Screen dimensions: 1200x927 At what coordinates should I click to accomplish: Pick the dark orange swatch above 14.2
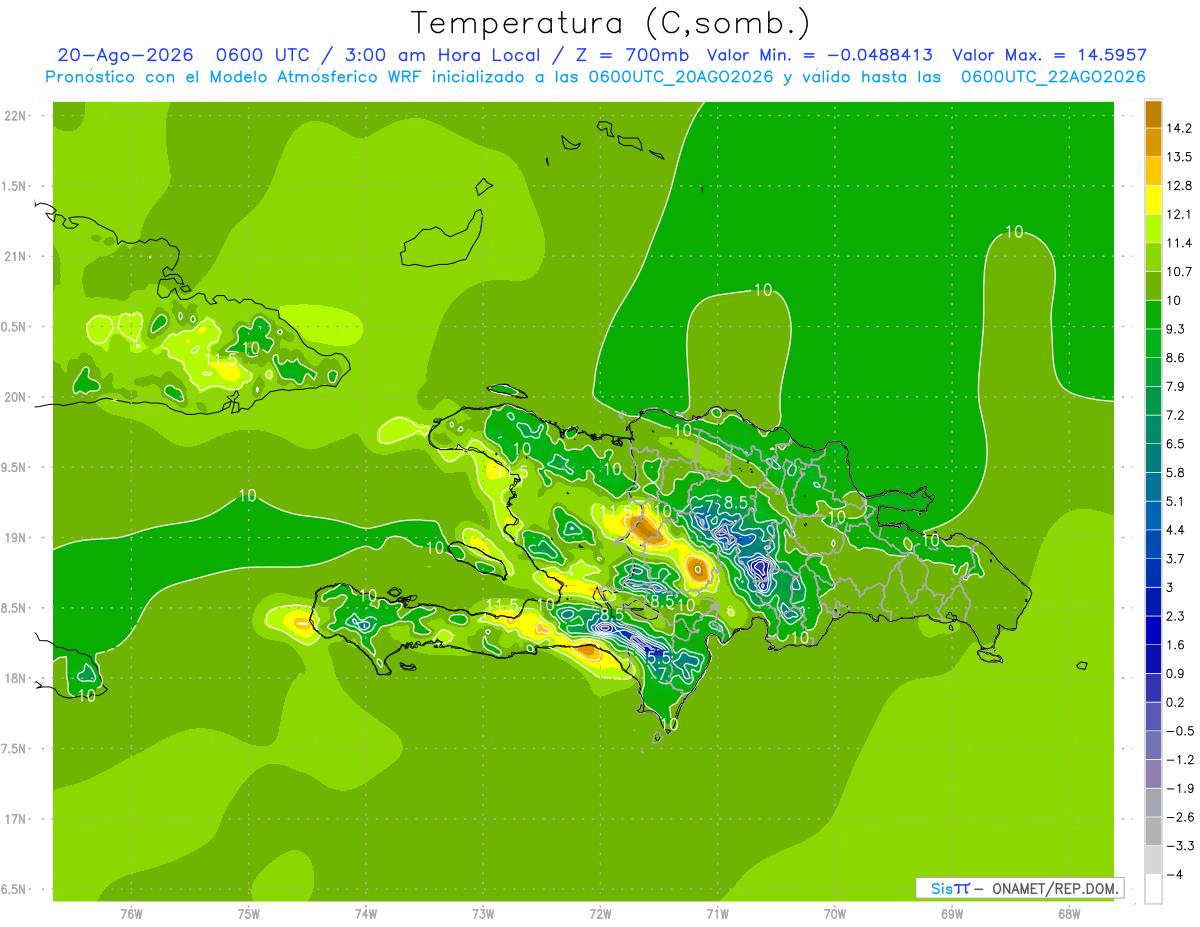[x=1153, y=114]
